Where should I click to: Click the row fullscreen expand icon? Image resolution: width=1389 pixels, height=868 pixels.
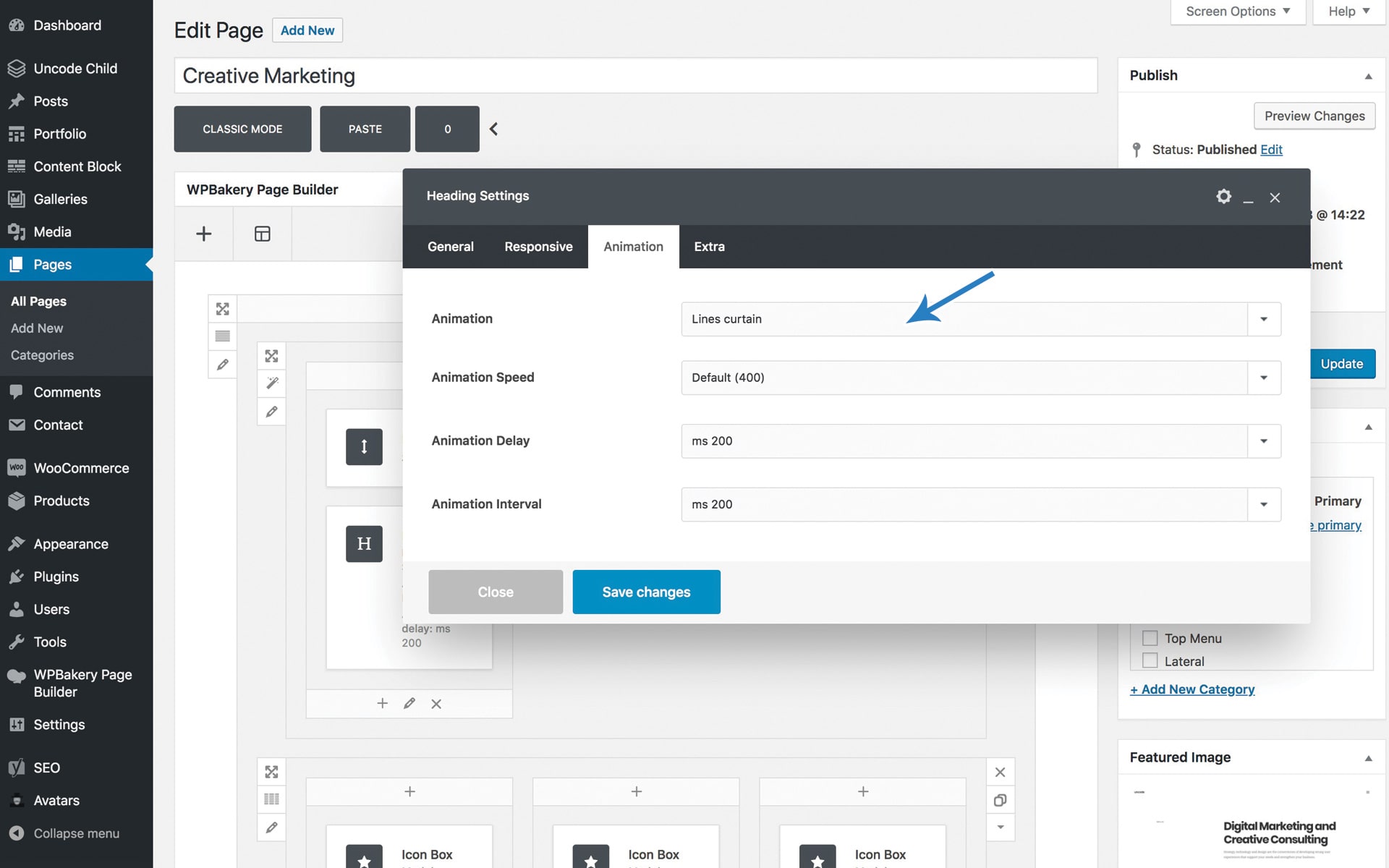223,309
